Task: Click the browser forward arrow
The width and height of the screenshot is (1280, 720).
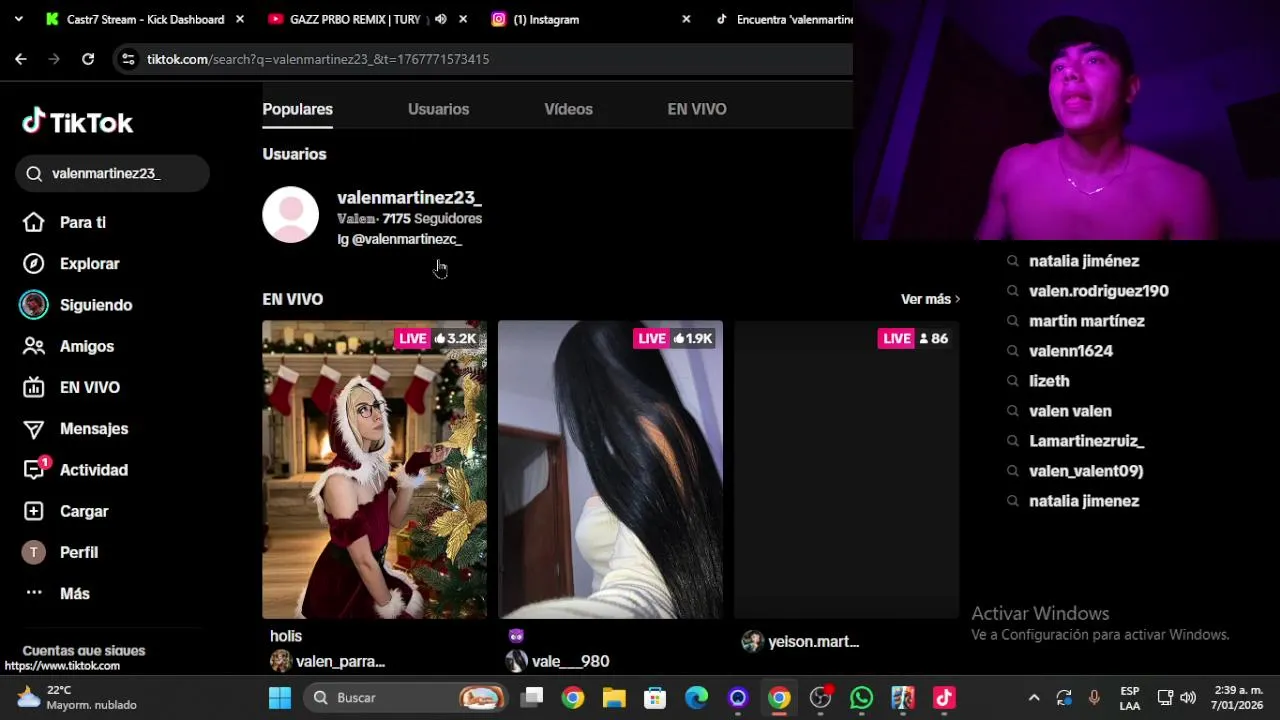Action: pos(54,59)
